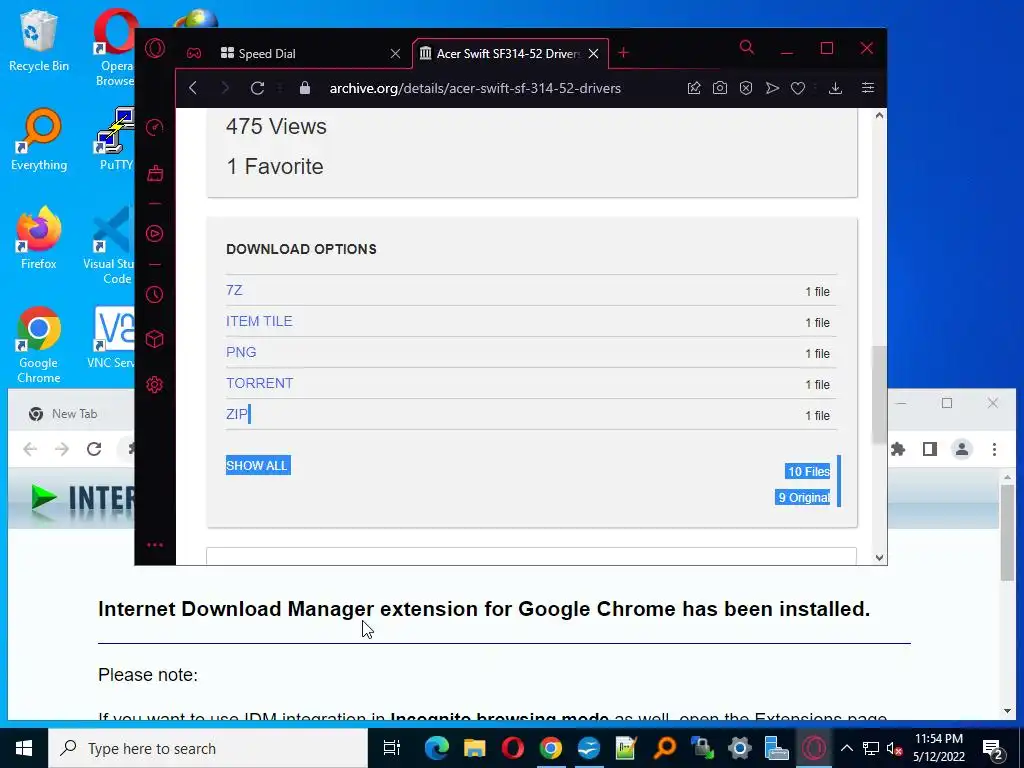This screenshot has height=768, width=1024.
Task: Open File Explorer from taskbar
Action: (475, 748)
